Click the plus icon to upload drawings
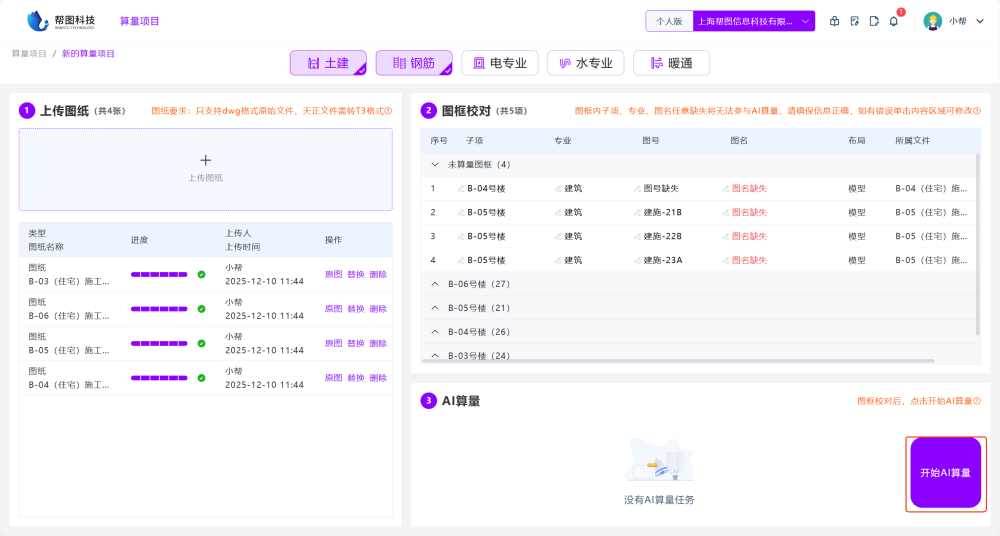Screen dimensions: 1000x536 [x=206, y=160]
